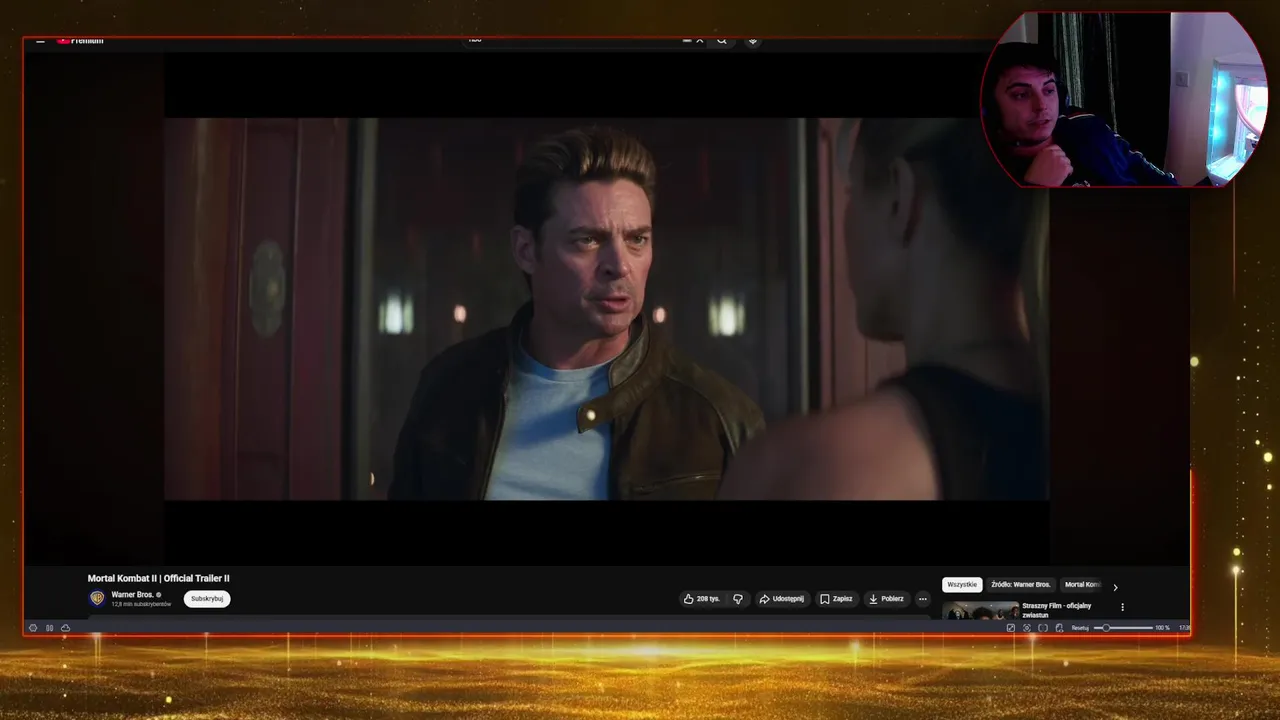The image size is (1280, 720).
Task: Click the browser status bar panel icon
Action: [49, 628]
